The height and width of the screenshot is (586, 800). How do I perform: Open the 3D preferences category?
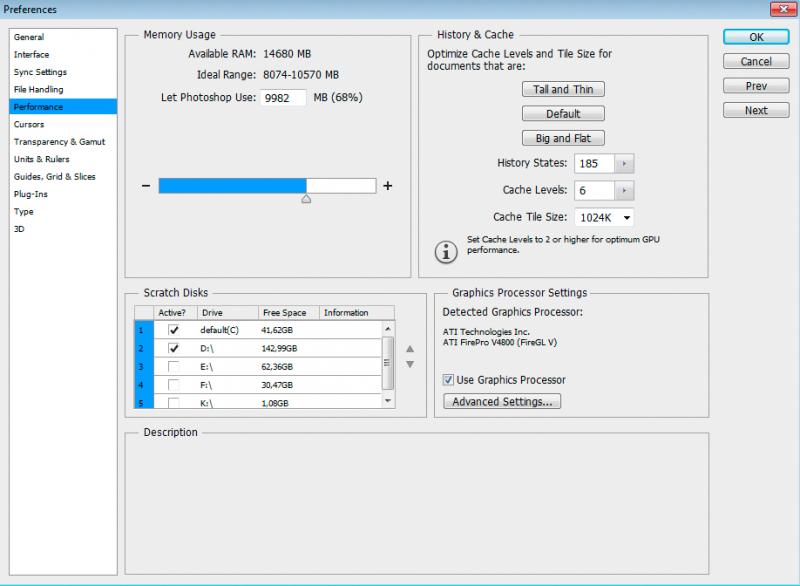click(x=63, y=229)
